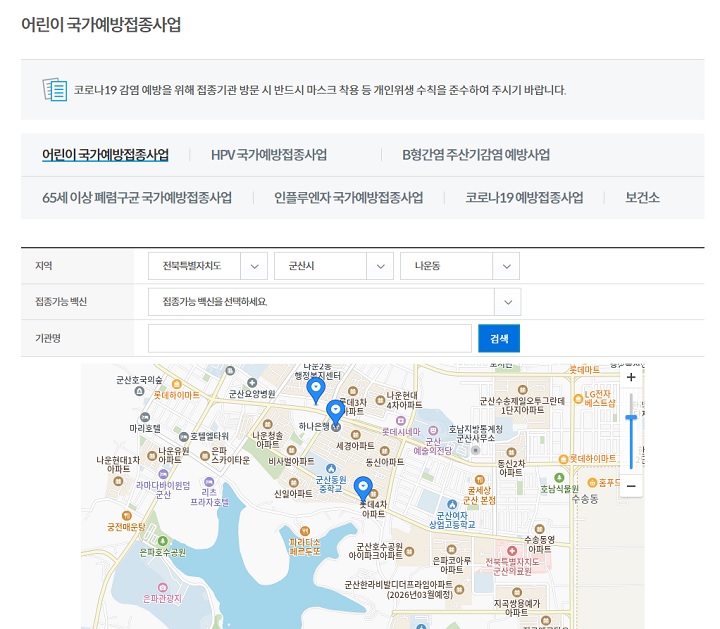Click 굴세상 군산 본점 icon
Image resolution: width=720 pixels, height=629 pixels.
pos(479,480)
